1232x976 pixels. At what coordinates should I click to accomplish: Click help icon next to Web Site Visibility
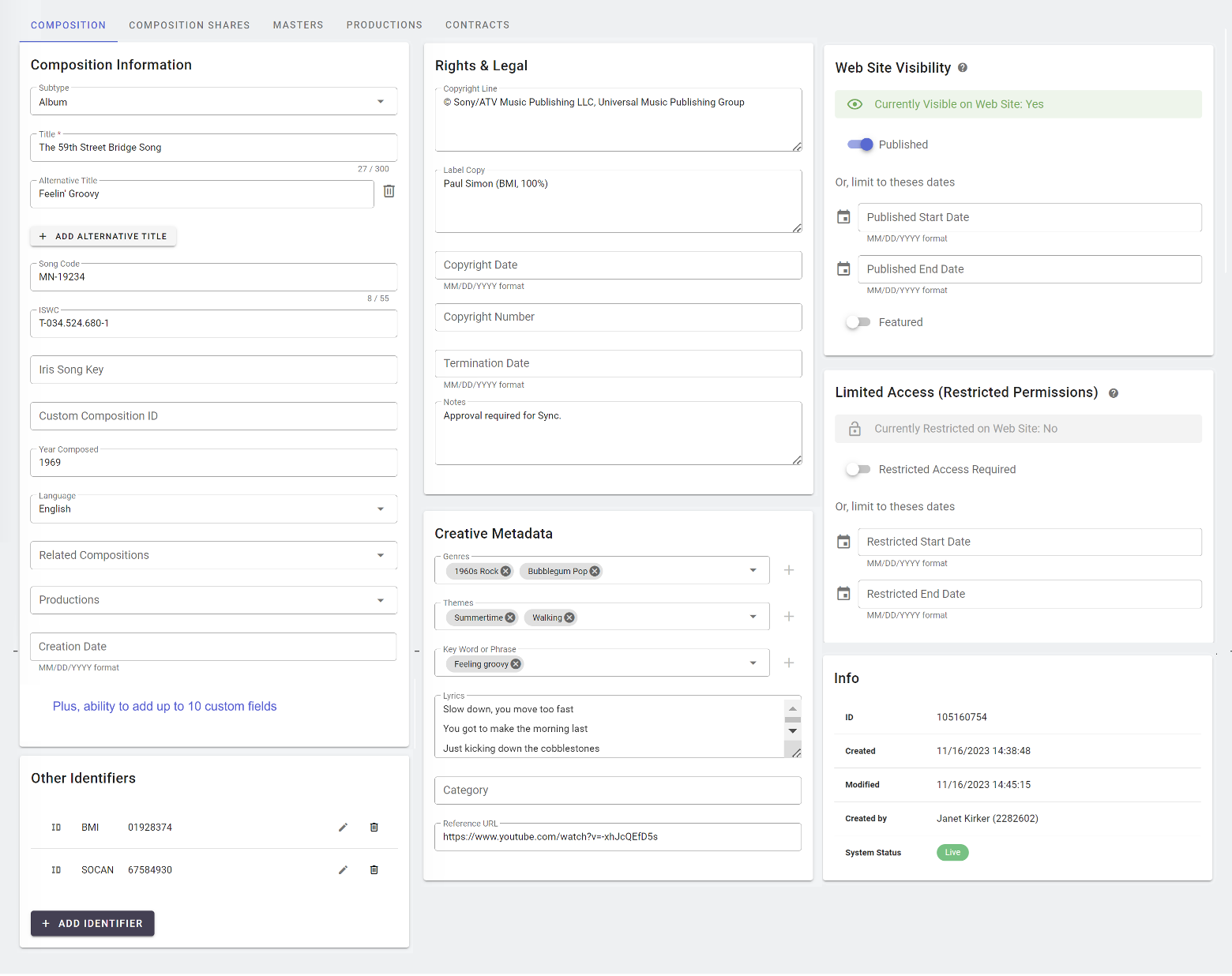pyautogui.click(x=963, y=68)
